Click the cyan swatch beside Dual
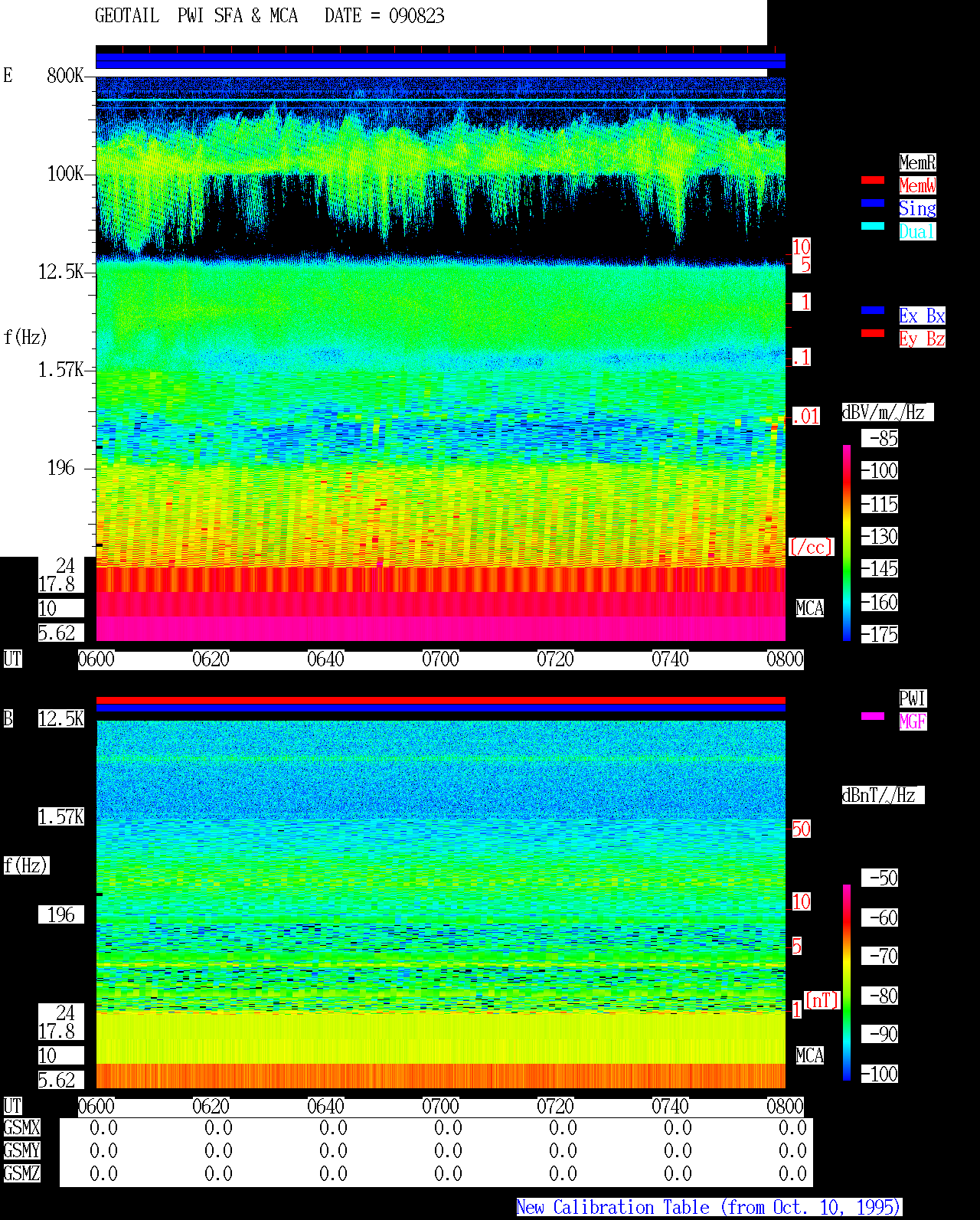 (x=873, y=226)
